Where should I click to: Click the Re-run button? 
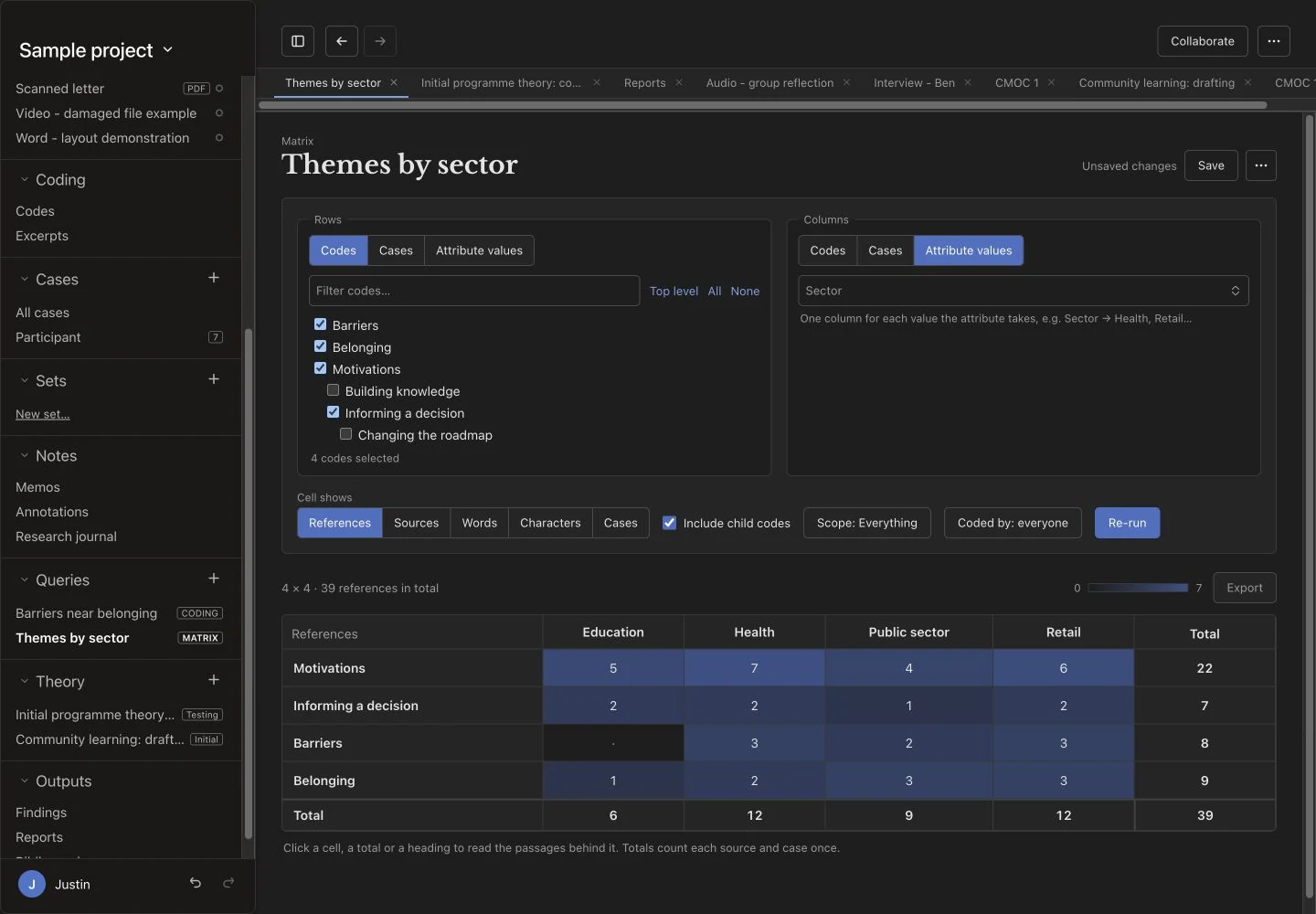point(1127,523)
